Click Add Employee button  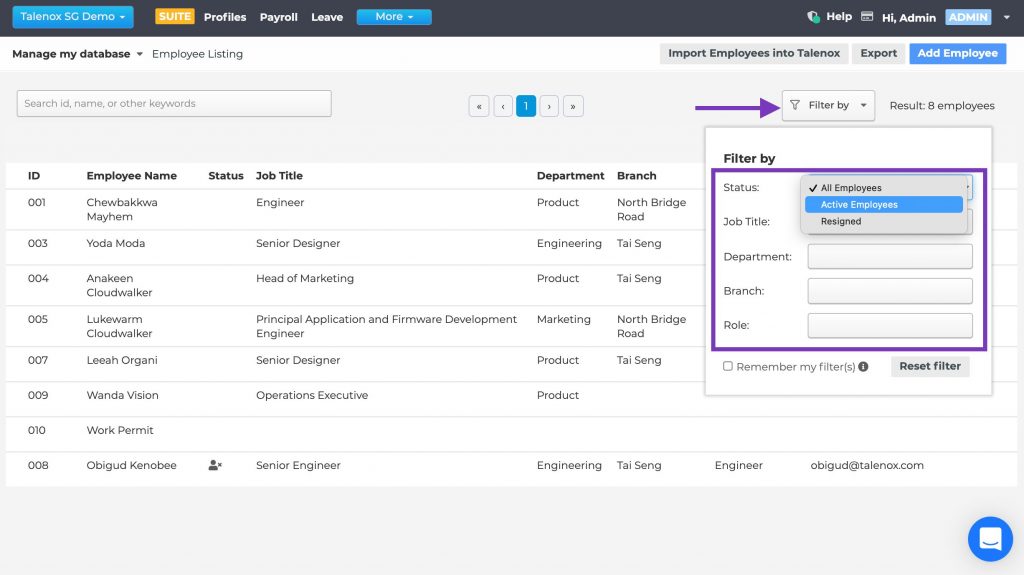(957, 54)
